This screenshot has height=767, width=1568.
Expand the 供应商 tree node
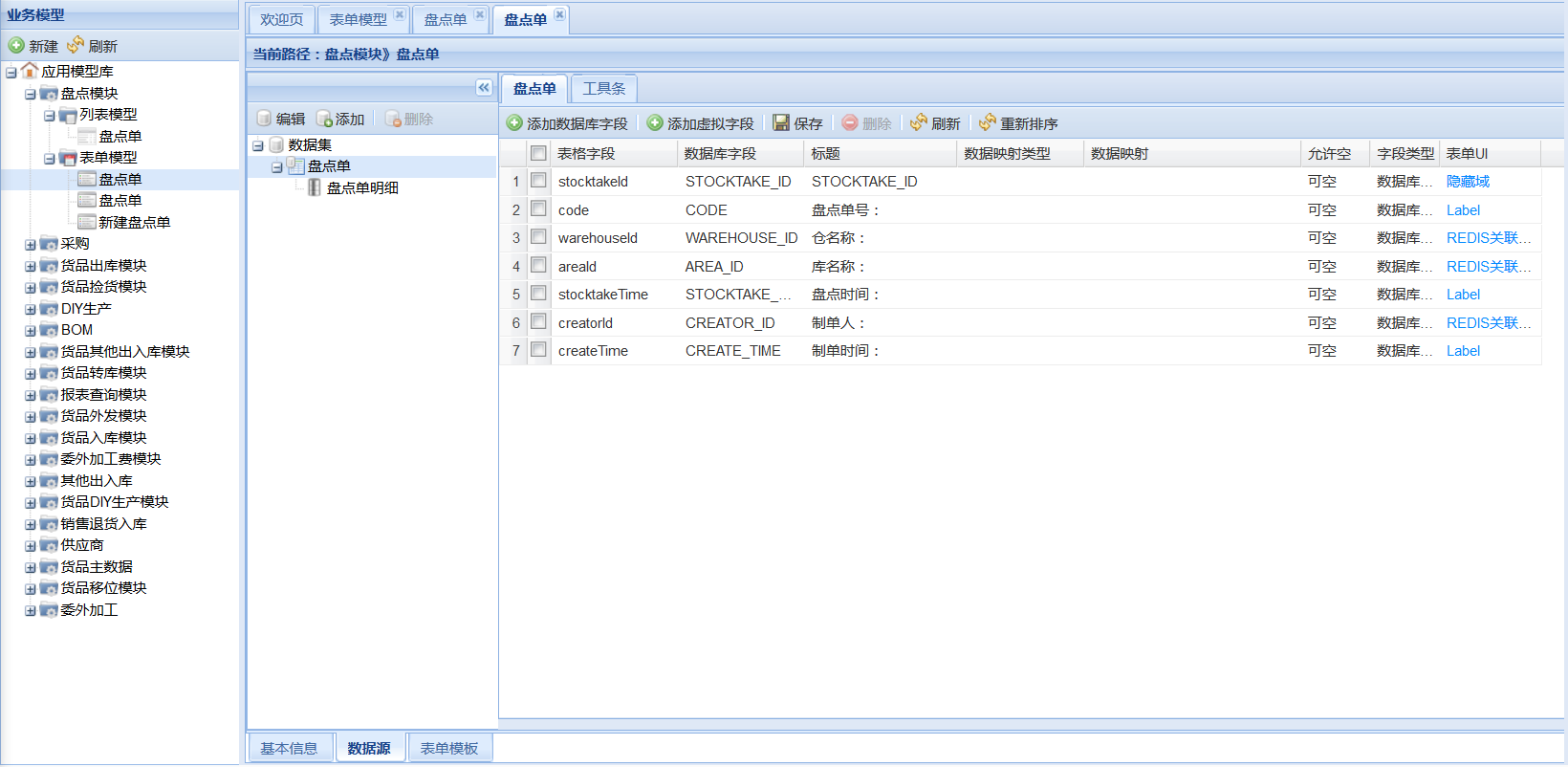coord(31,545)
